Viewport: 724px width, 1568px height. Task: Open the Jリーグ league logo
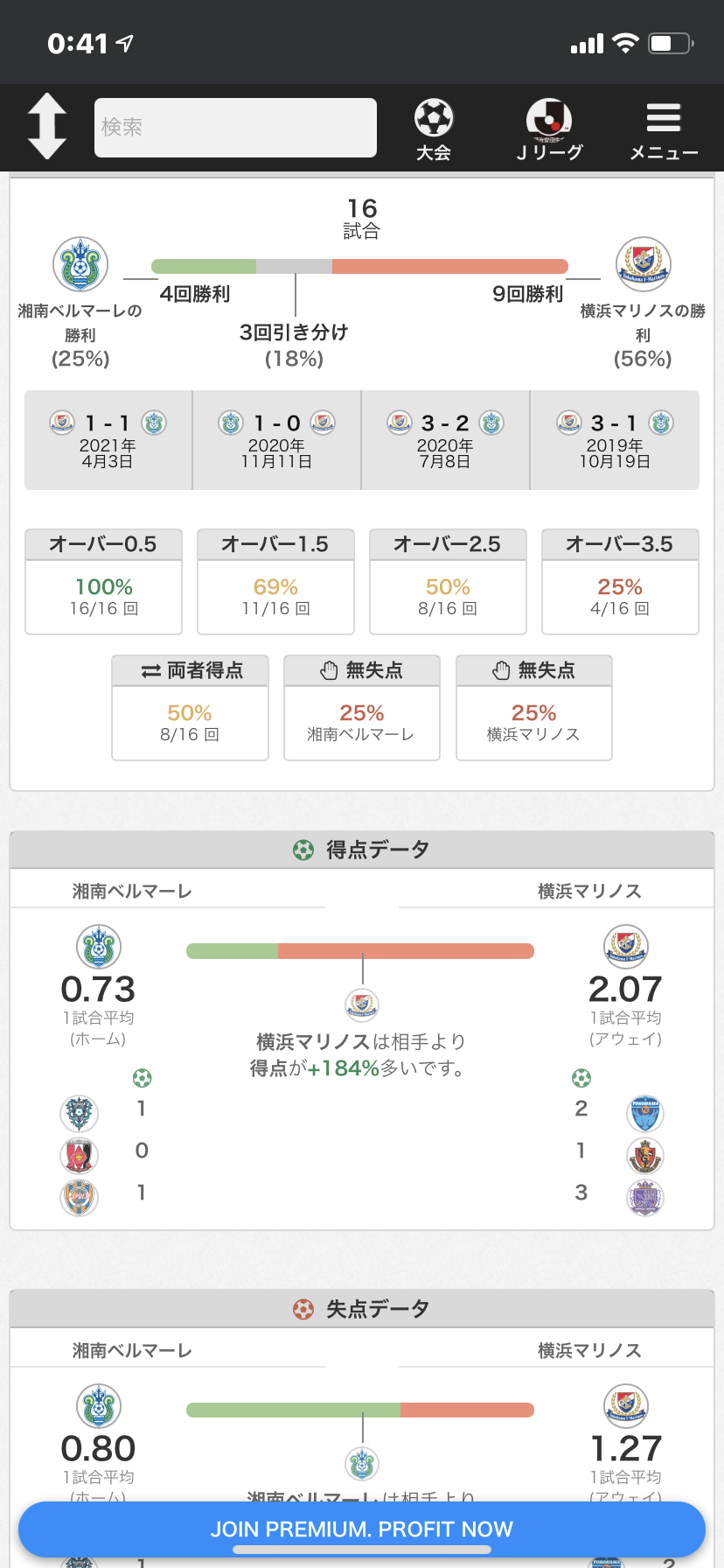[x=549, y=128]
